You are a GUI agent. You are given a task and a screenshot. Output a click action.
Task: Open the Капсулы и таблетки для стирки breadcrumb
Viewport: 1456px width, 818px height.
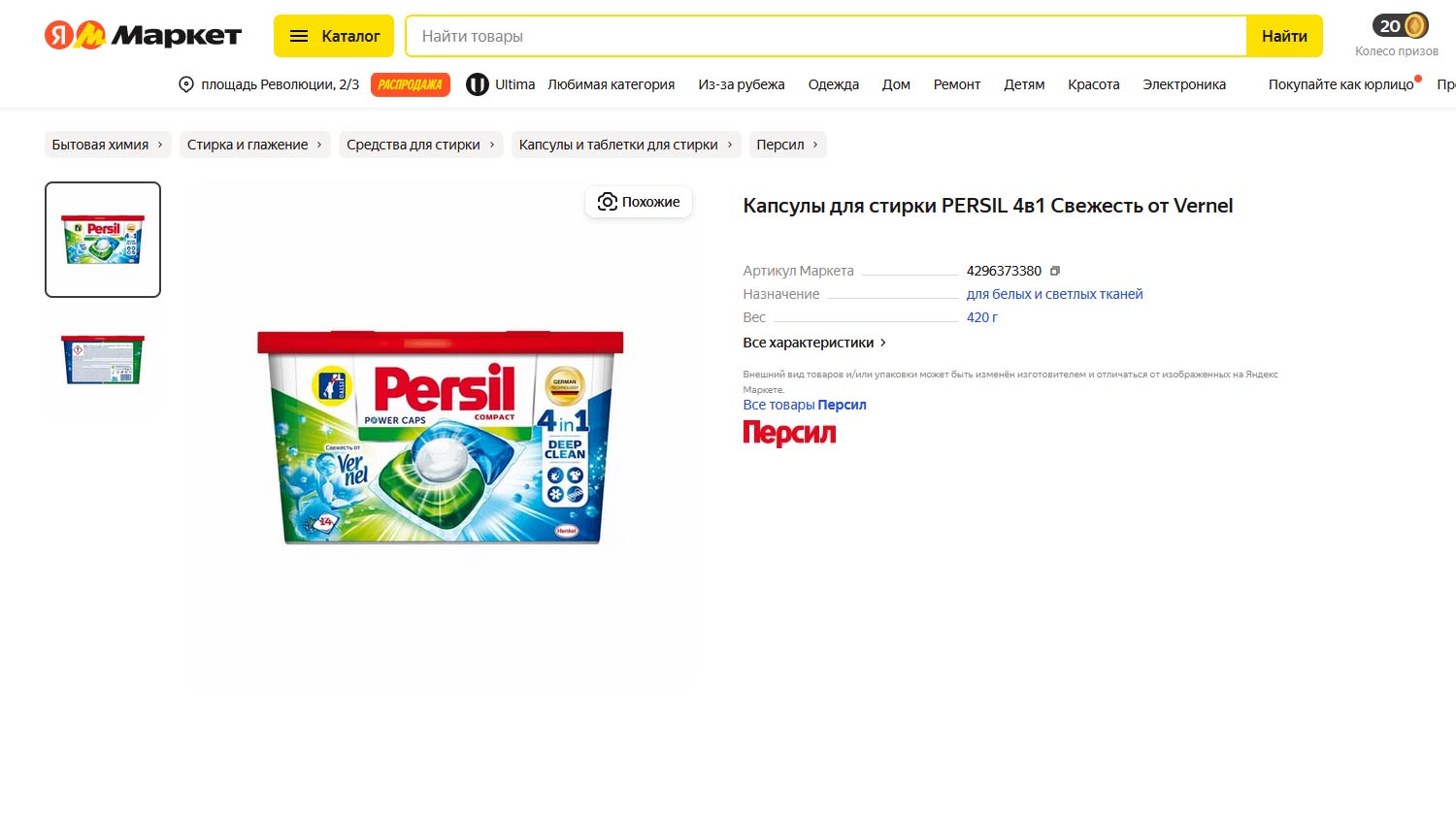pos(626,145)
